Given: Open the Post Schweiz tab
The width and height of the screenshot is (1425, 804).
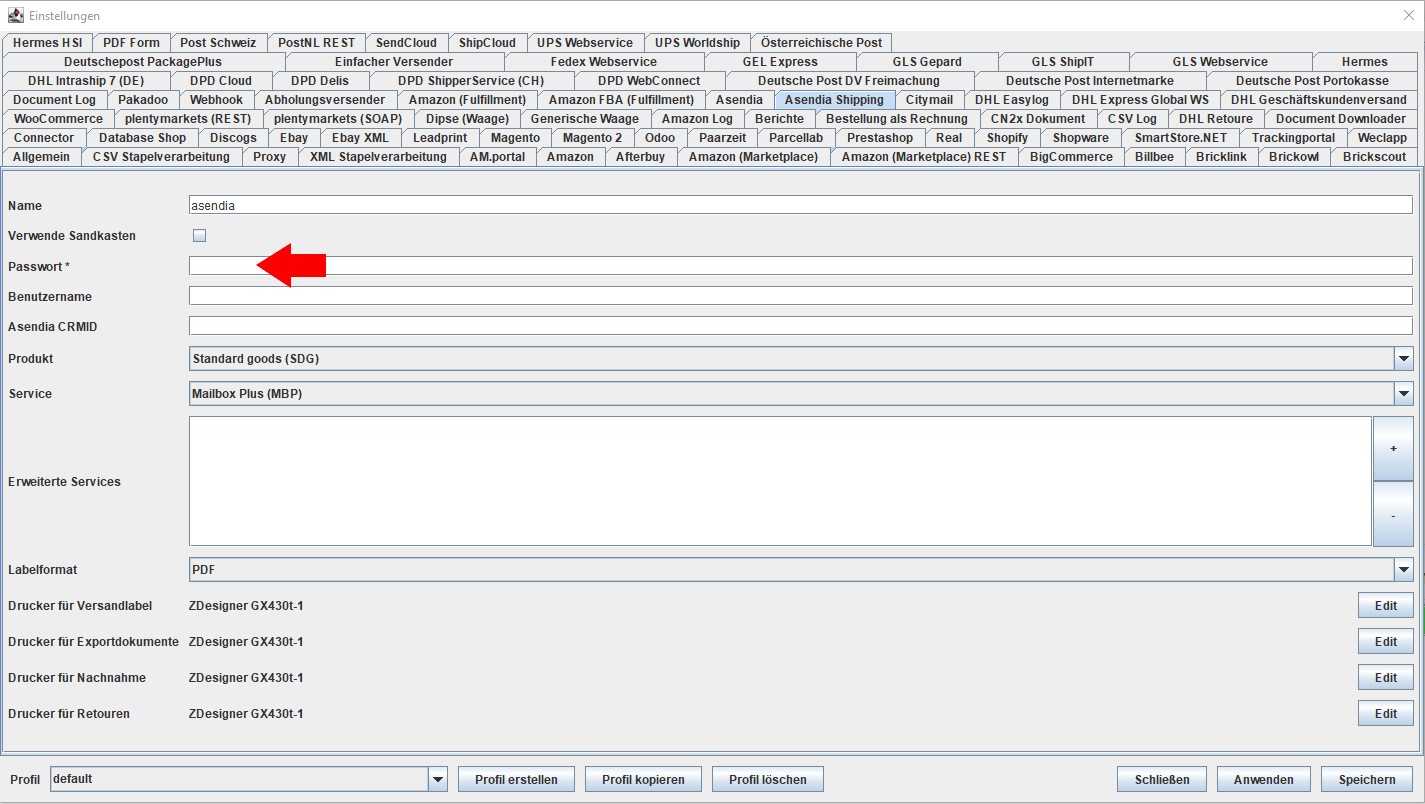Looking at the screenshot, I should 218,43.
